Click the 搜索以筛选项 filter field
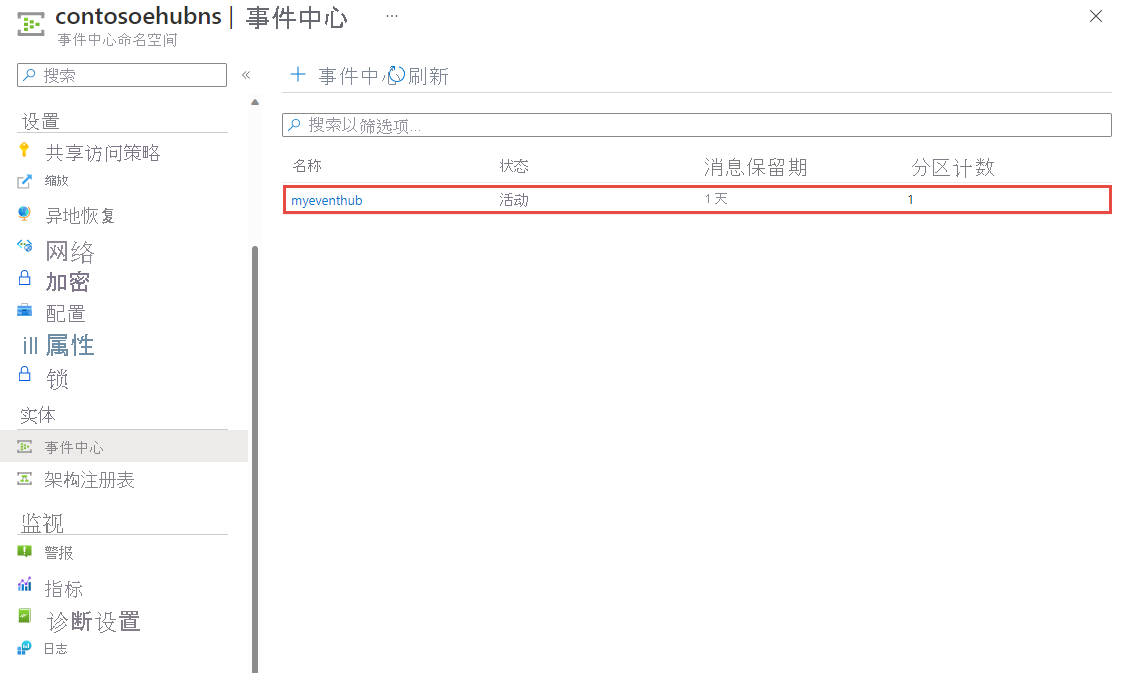Viewport: 1132px width, 673px height. tap(697, 125)
